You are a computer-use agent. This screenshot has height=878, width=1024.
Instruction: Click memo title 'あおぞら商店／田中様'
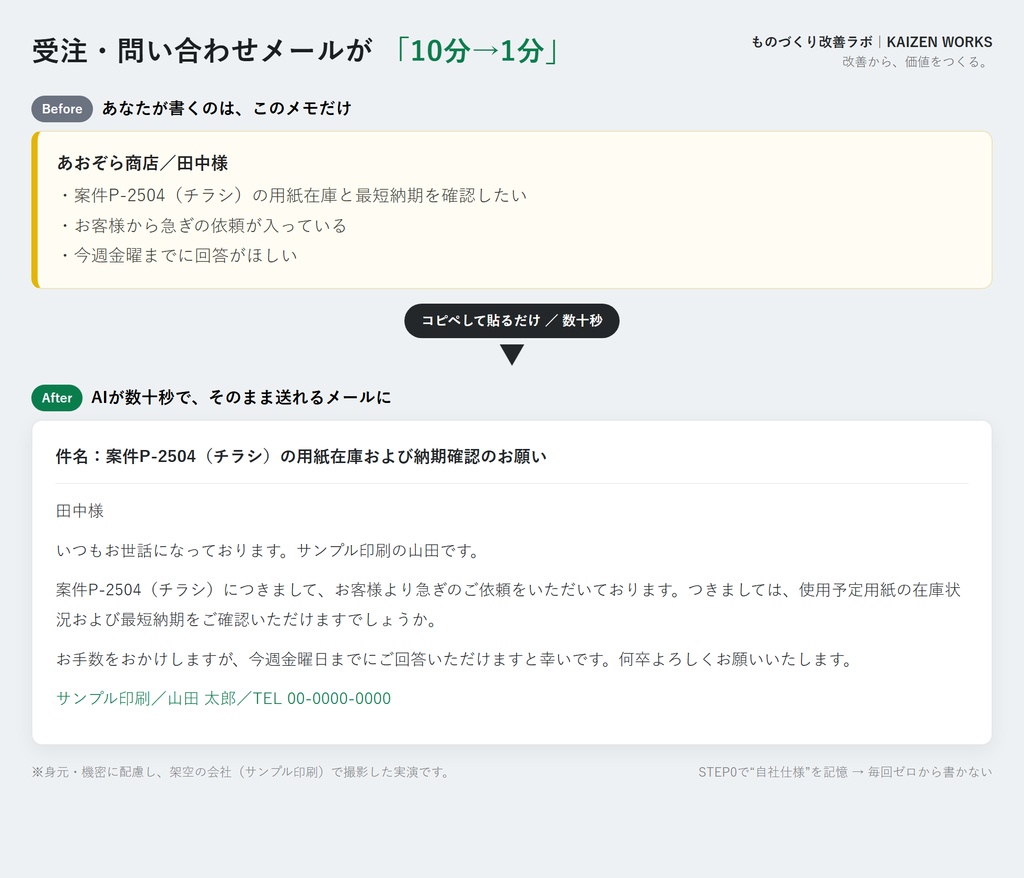tap(142, 163)
